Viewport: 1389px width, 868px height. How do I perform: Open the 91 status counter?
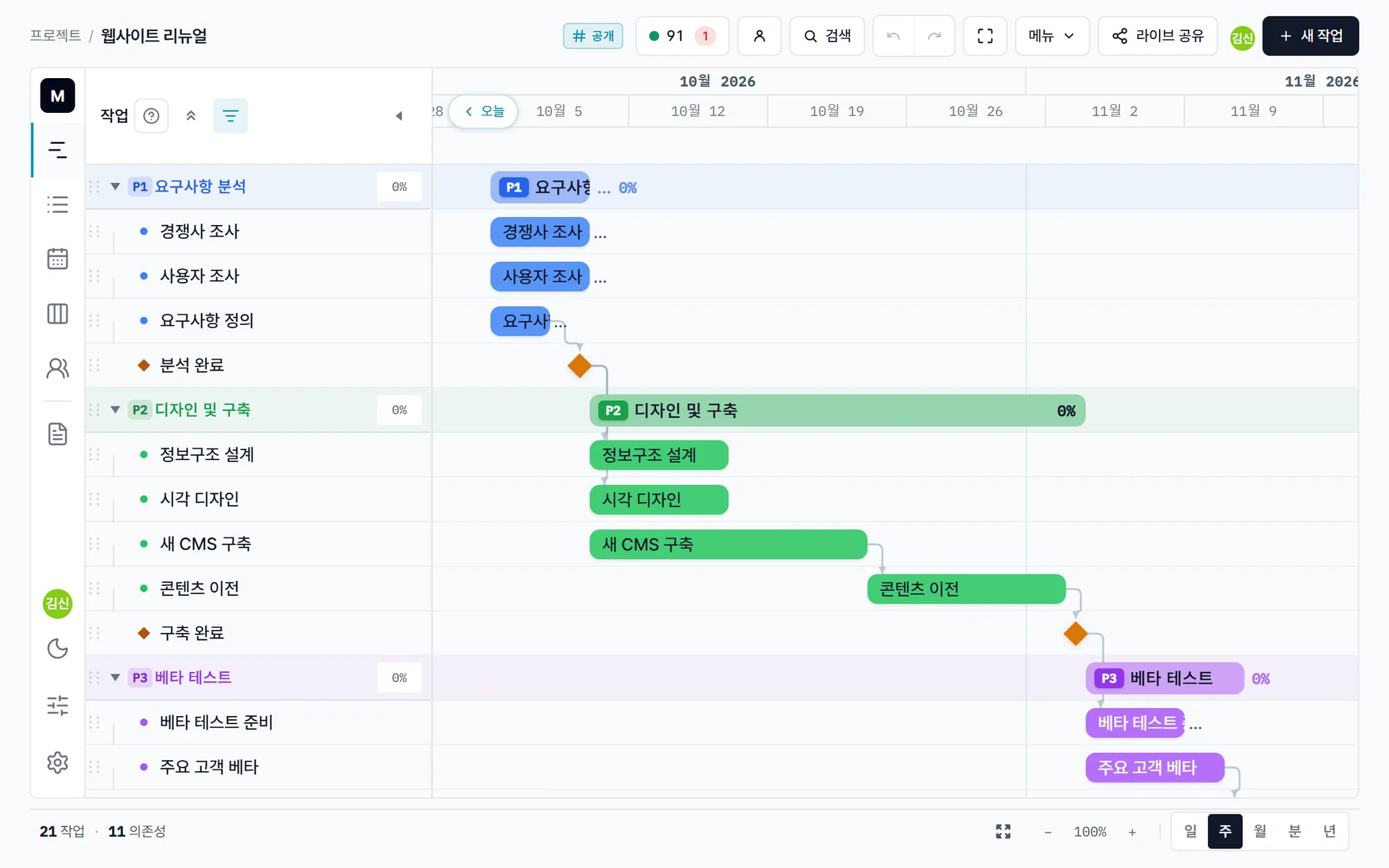coord(681,35)
